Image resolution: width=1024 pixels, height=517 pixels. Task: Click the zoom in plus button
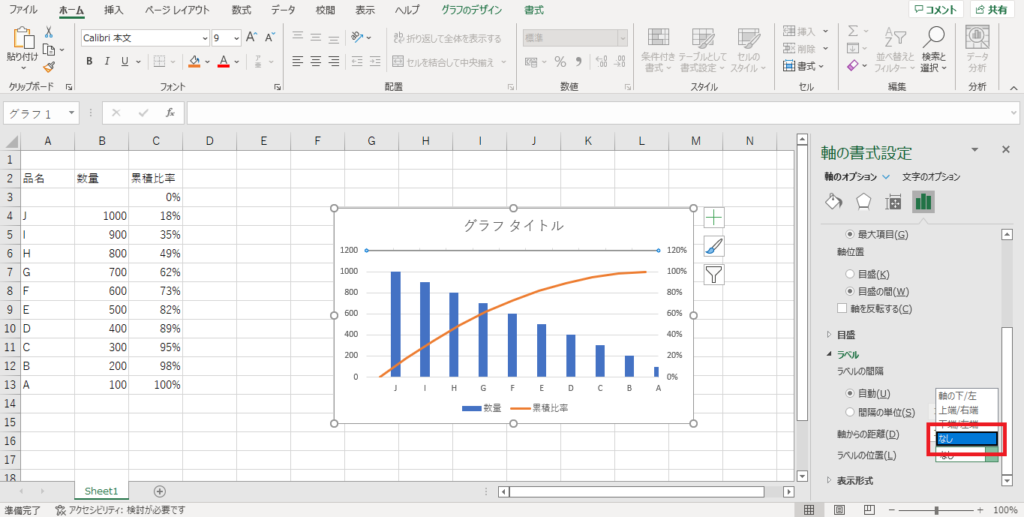point(980,510)
